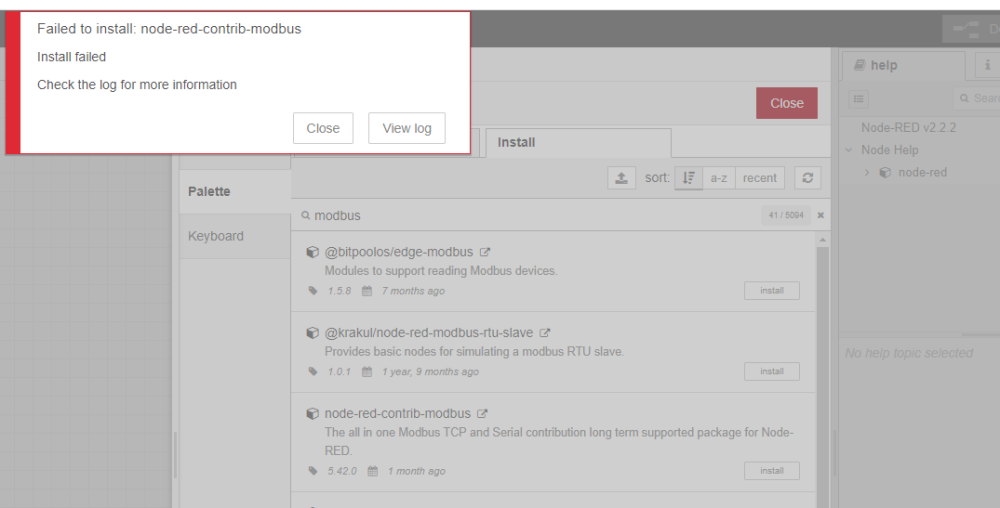Screen dimensions: 1000x508
Task: Click 'Check the log for more information' text
Action: 136,85
